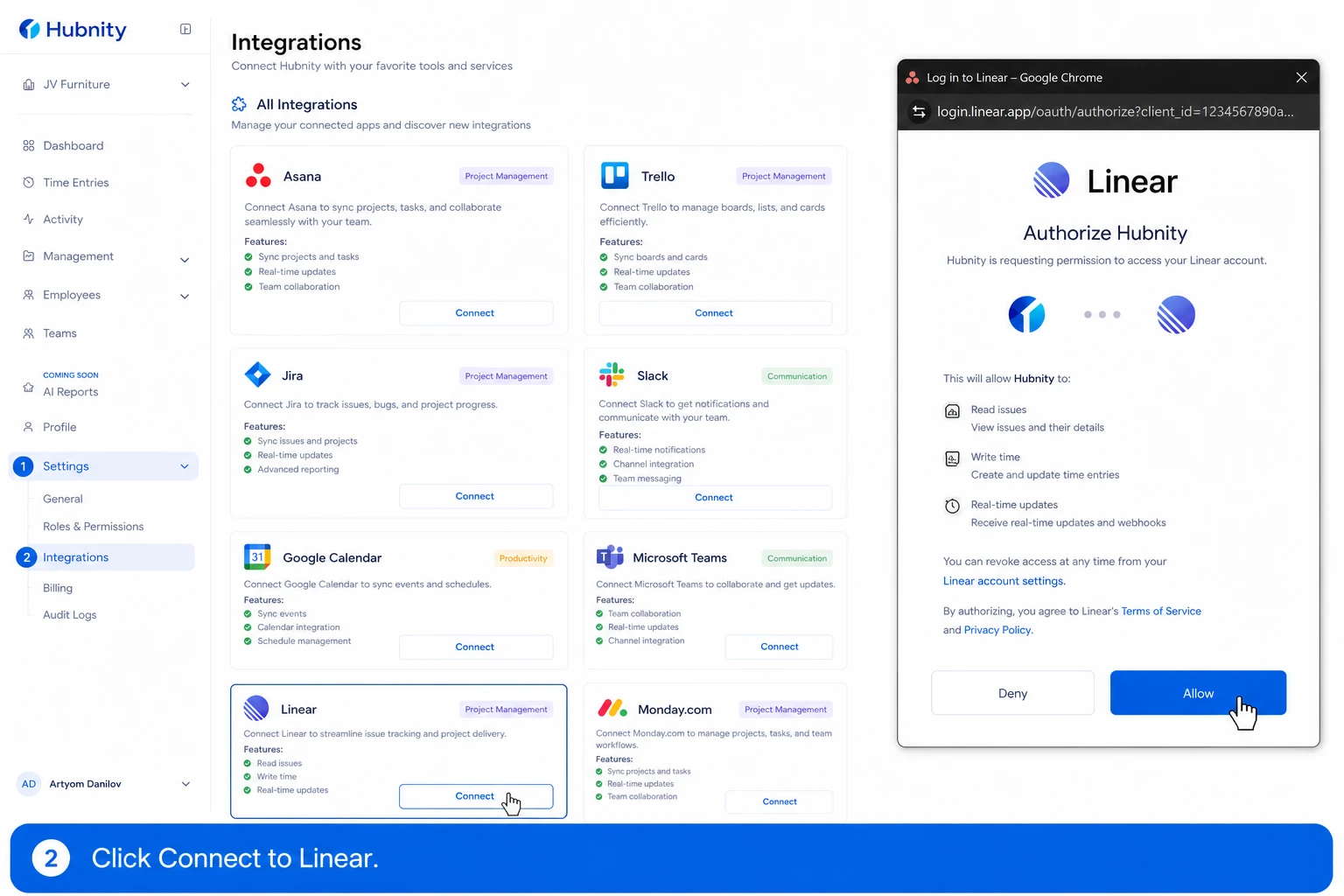Click the Communication tag on Slack card
This screenshot has width=1344, height=896.
tap(797, 376)
